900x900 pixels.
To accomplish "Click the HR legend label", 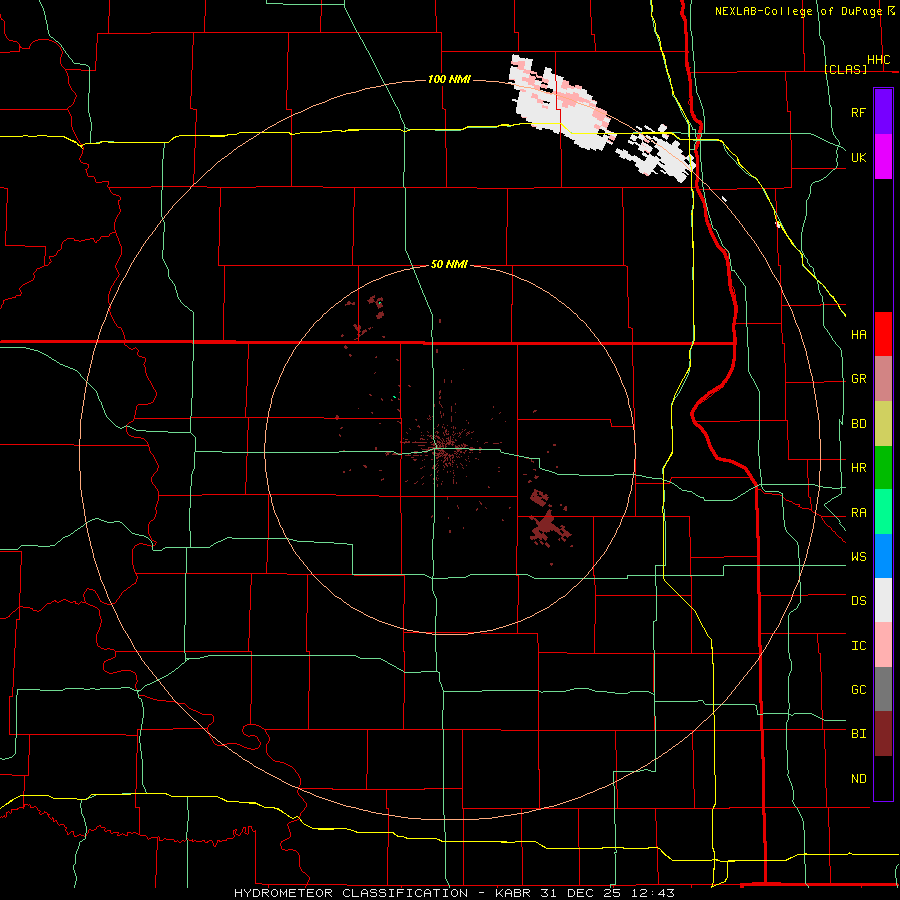I will click(x=858, y=468).
